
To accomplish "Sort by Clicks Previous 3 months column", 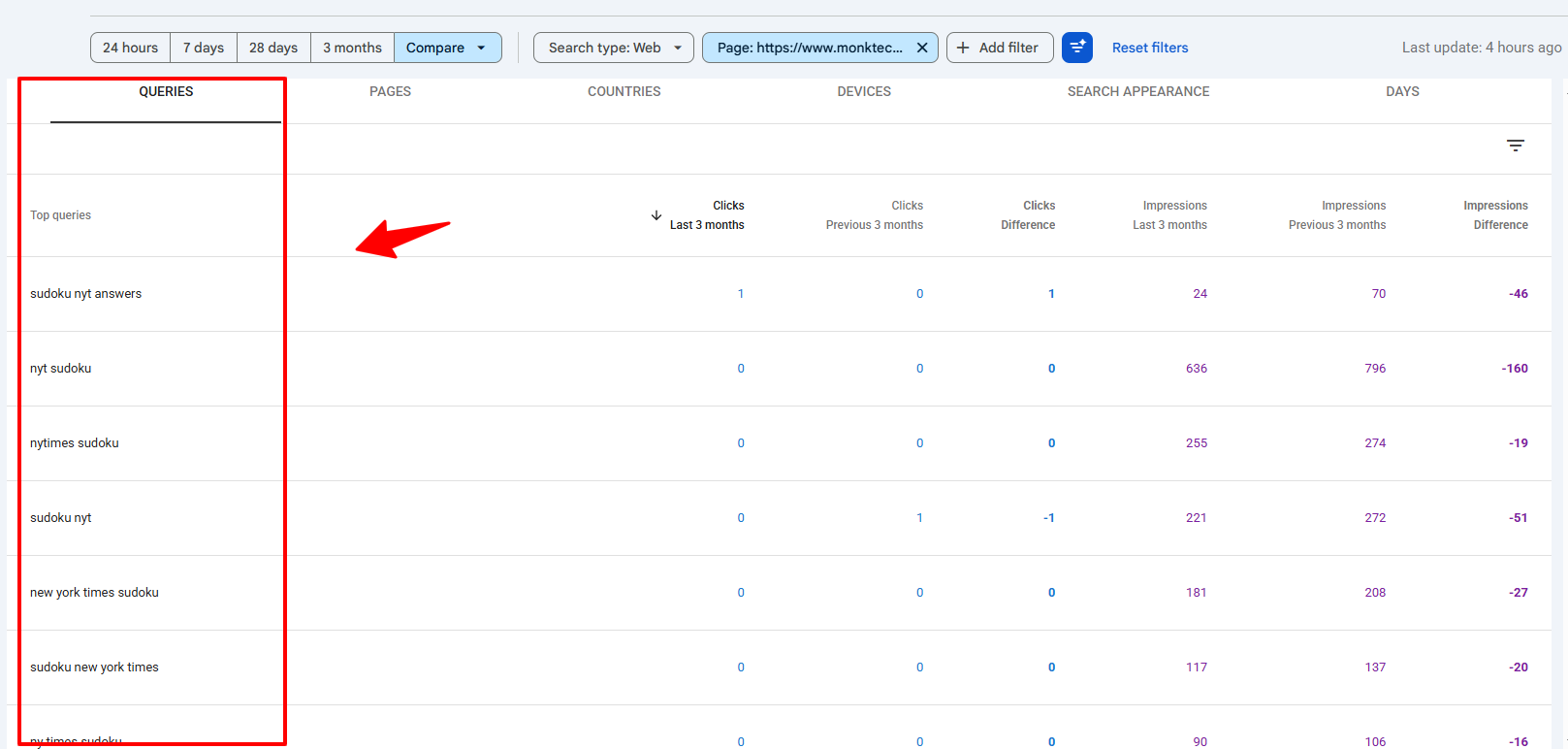I will pos(875,215).
